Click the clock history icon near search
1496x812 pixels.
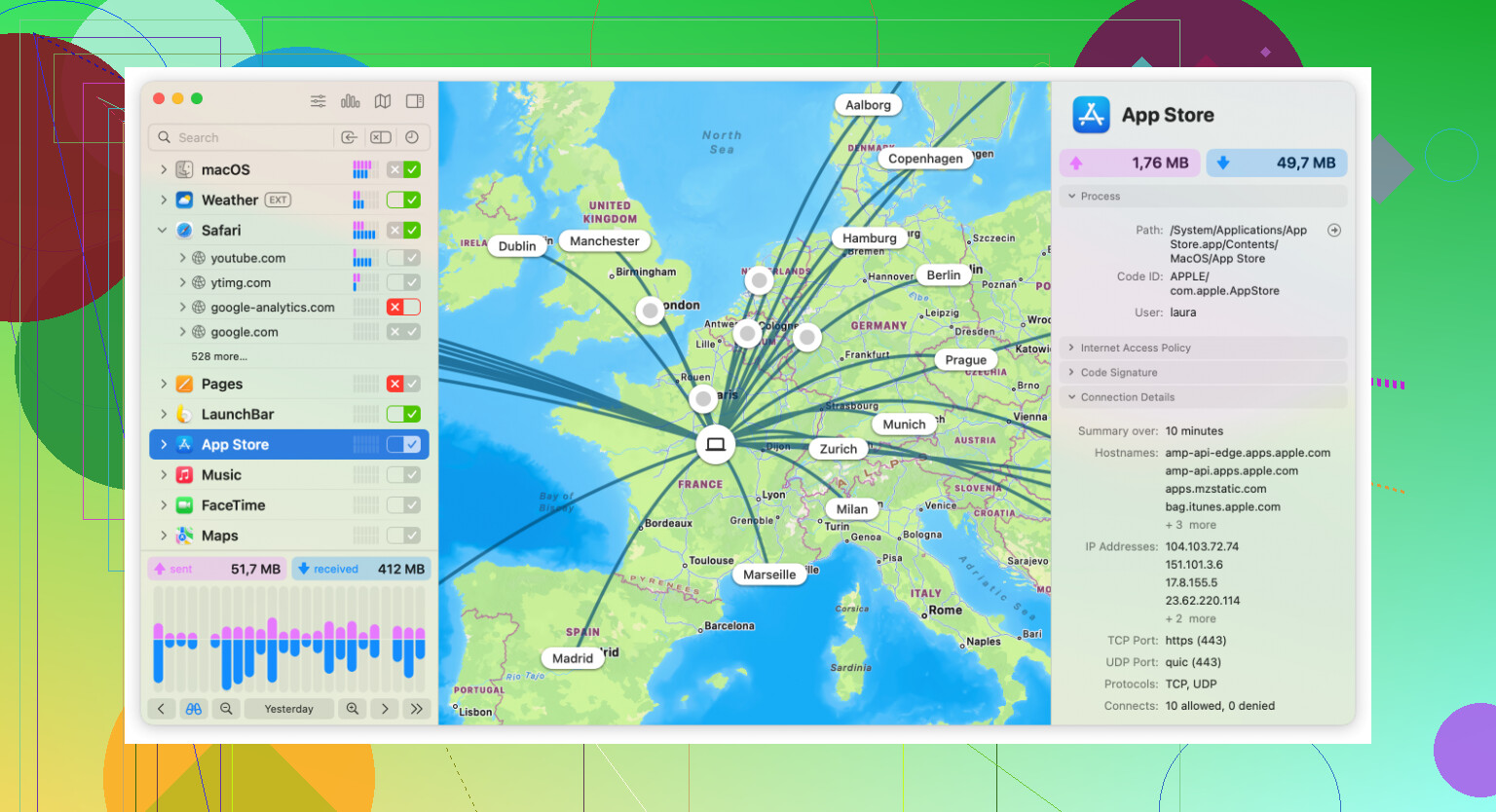pyautogui.click(x=412, y=137)
